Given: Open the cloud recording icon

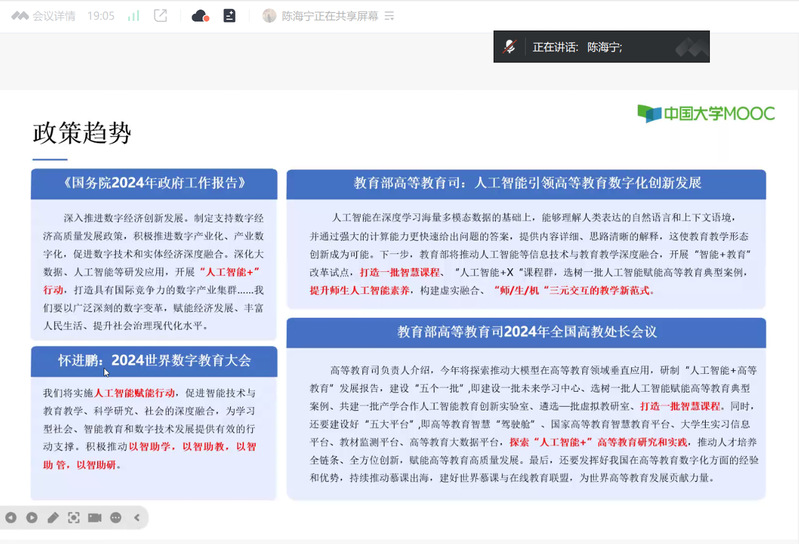Looking at the screenshot, I should point(200,16).
